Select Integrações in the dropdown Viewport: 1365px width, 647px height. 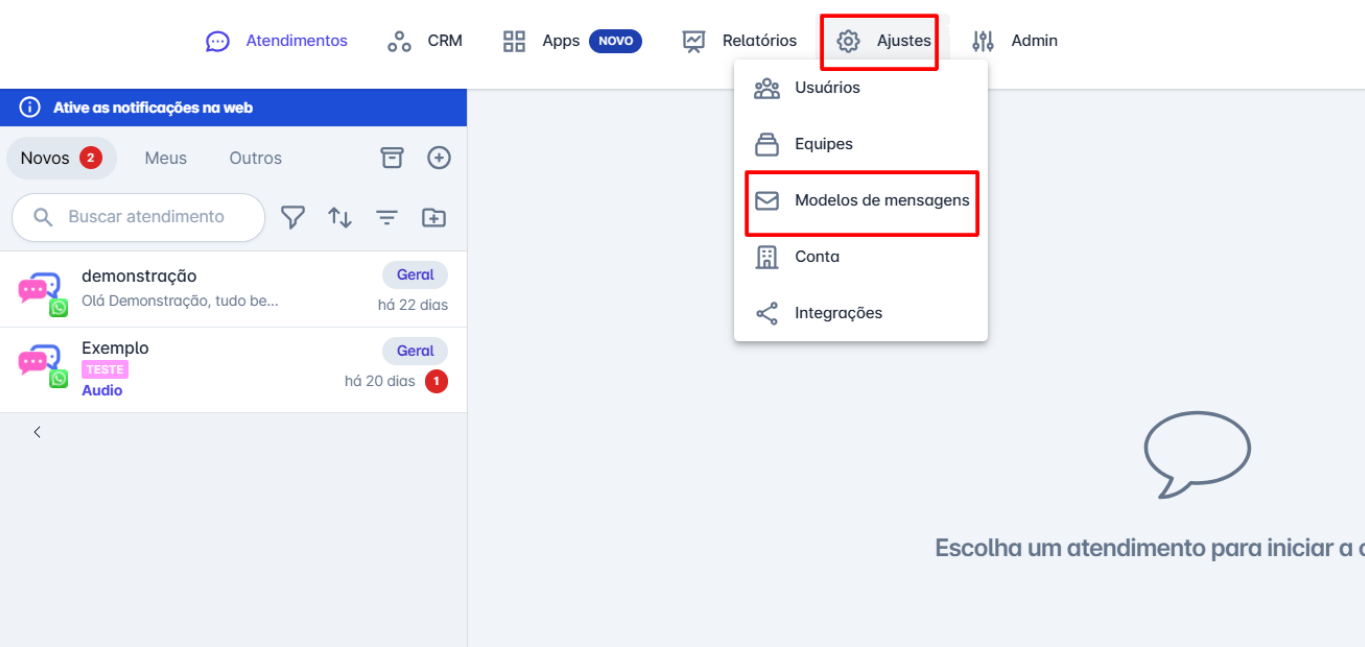tap(838, 313)
